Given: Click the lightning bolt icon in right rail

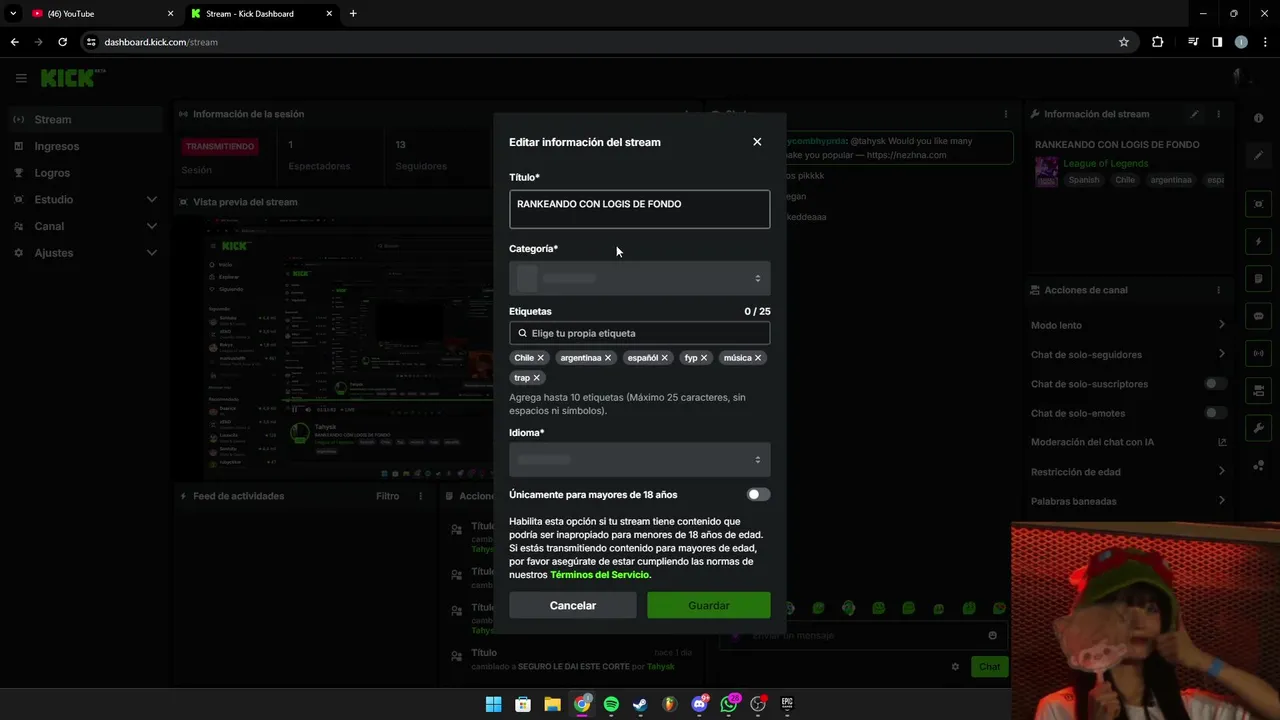Looking at the screenshot, I should [1259, 242].
